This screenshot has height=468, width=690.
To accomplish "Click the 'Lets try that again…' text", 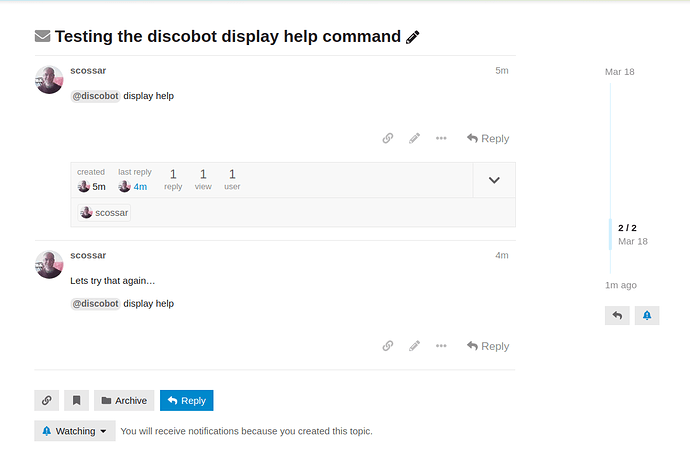I will pos(113,281).
